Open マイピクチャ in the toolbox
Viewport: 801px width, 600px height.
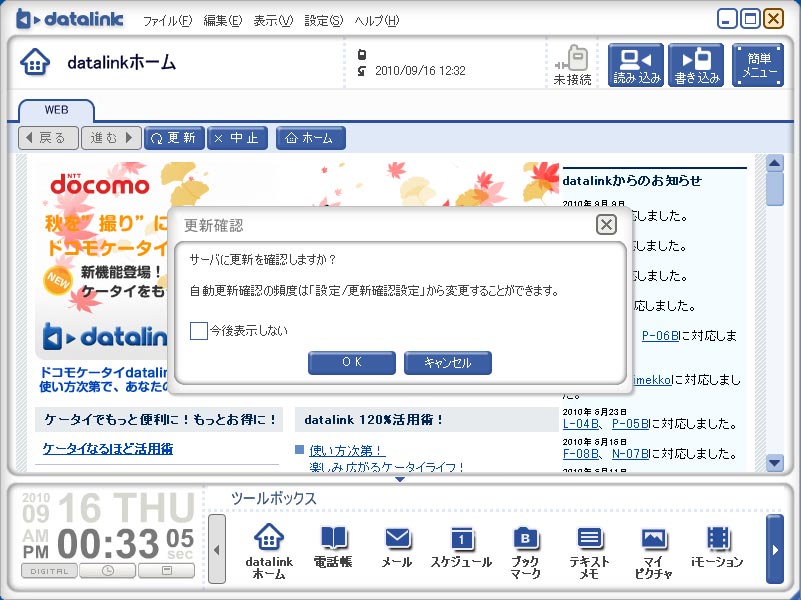pos(653,552)
